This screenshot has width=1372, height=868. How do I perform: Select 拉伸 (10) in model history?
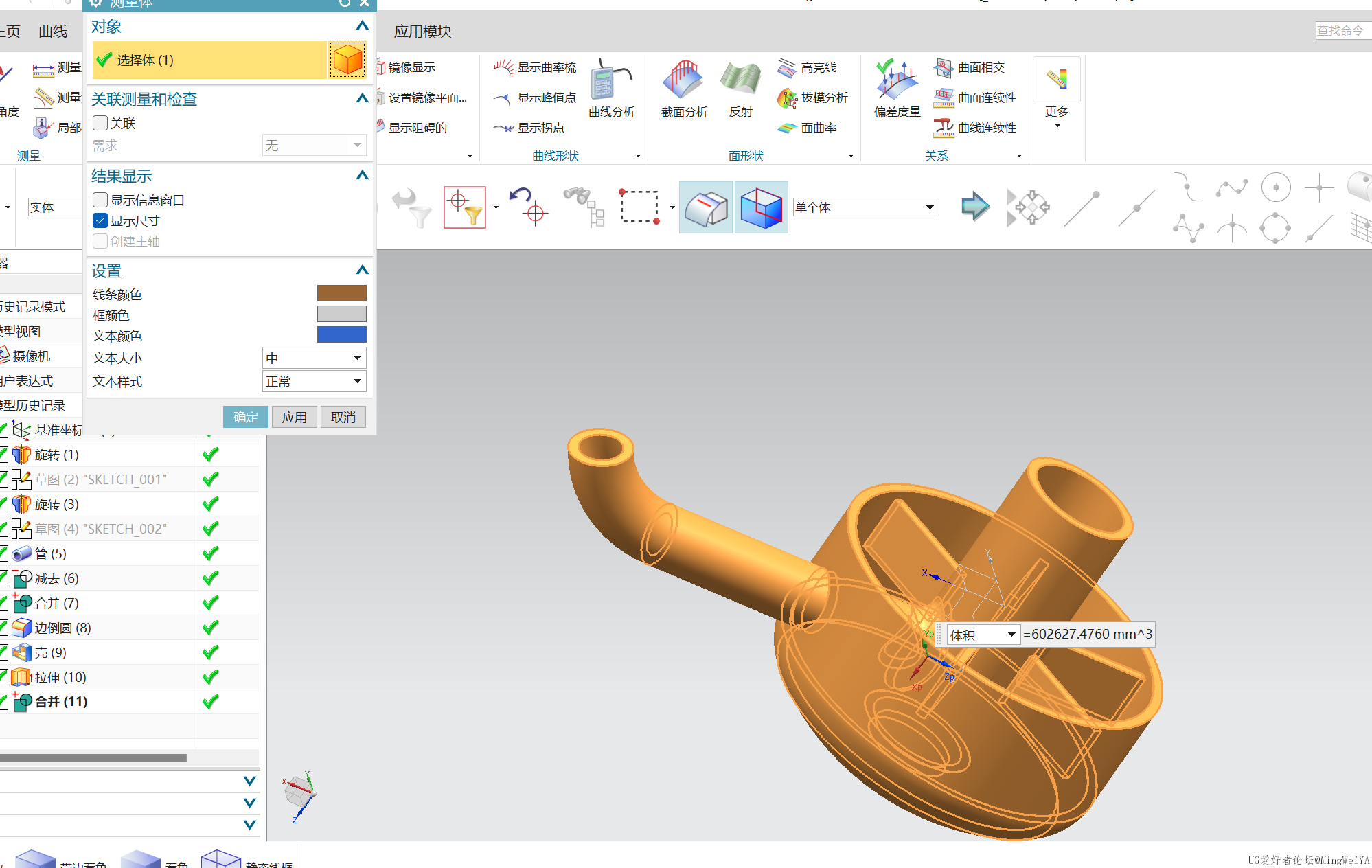(x=60, y=677)
